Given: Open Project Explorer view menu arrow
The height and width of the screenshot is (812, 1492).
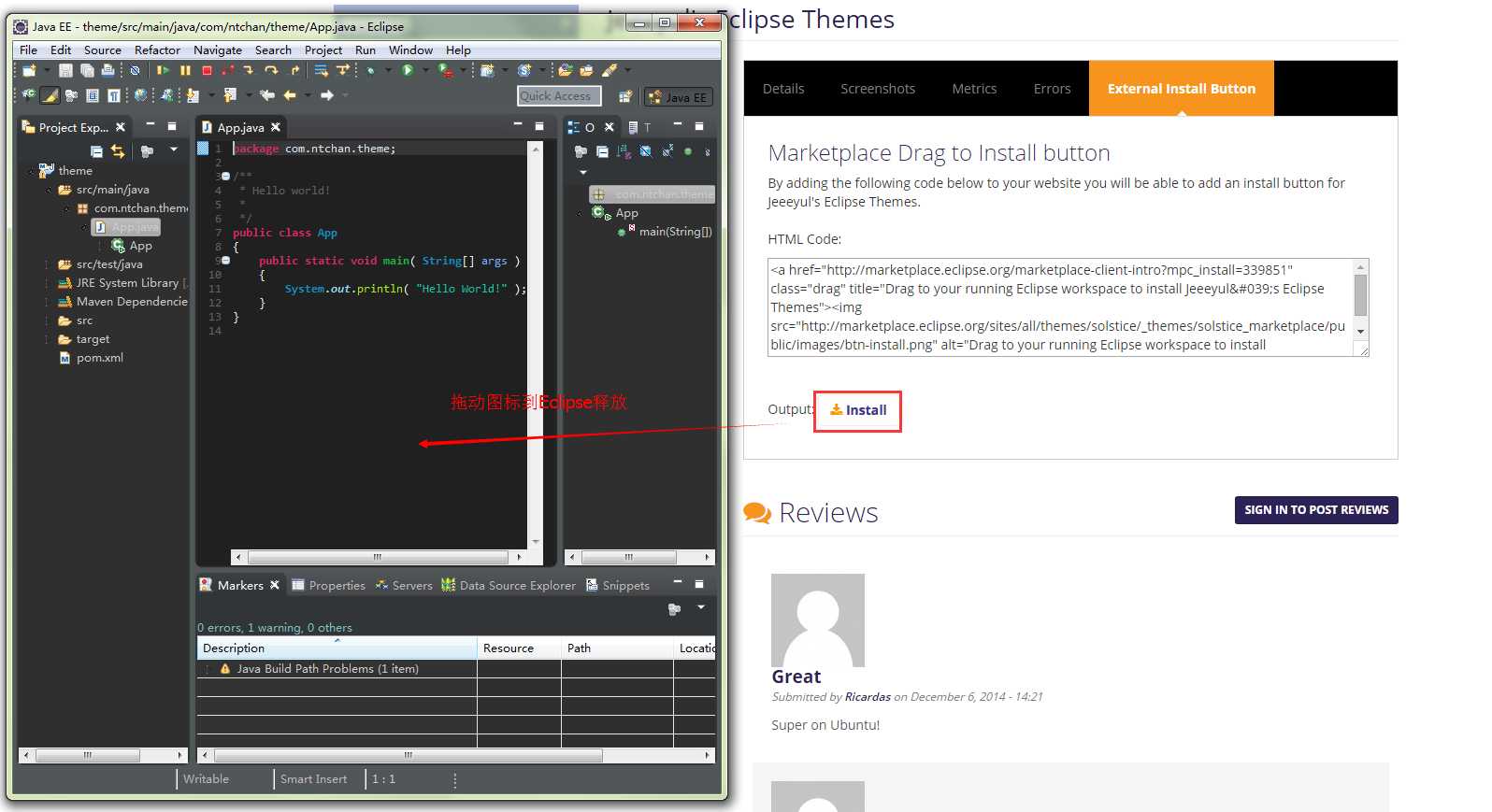Looking at the screenshot, I should click(x=173, y=150).
